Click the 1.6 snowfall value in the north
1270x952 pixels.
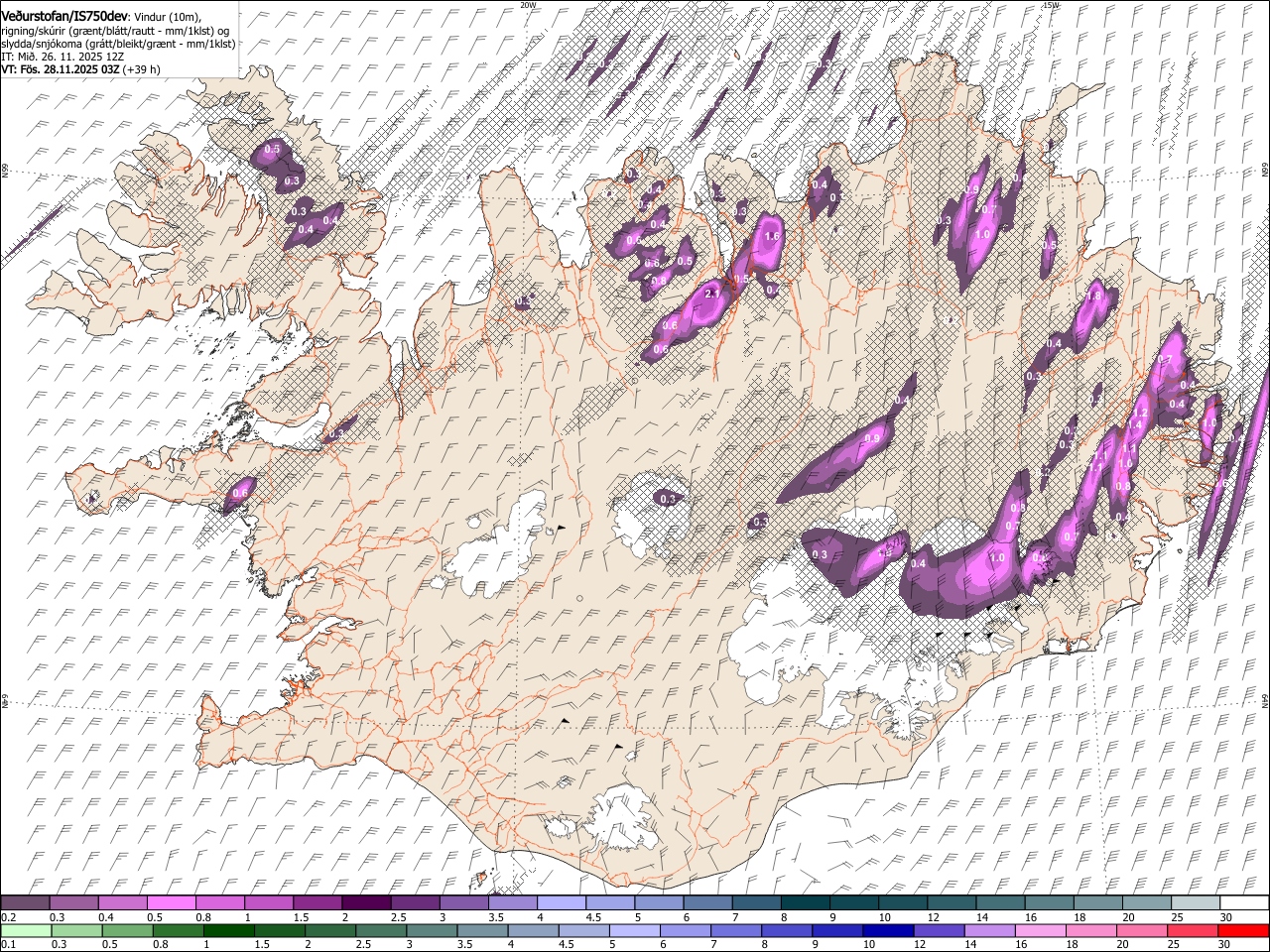coord(773,237)
